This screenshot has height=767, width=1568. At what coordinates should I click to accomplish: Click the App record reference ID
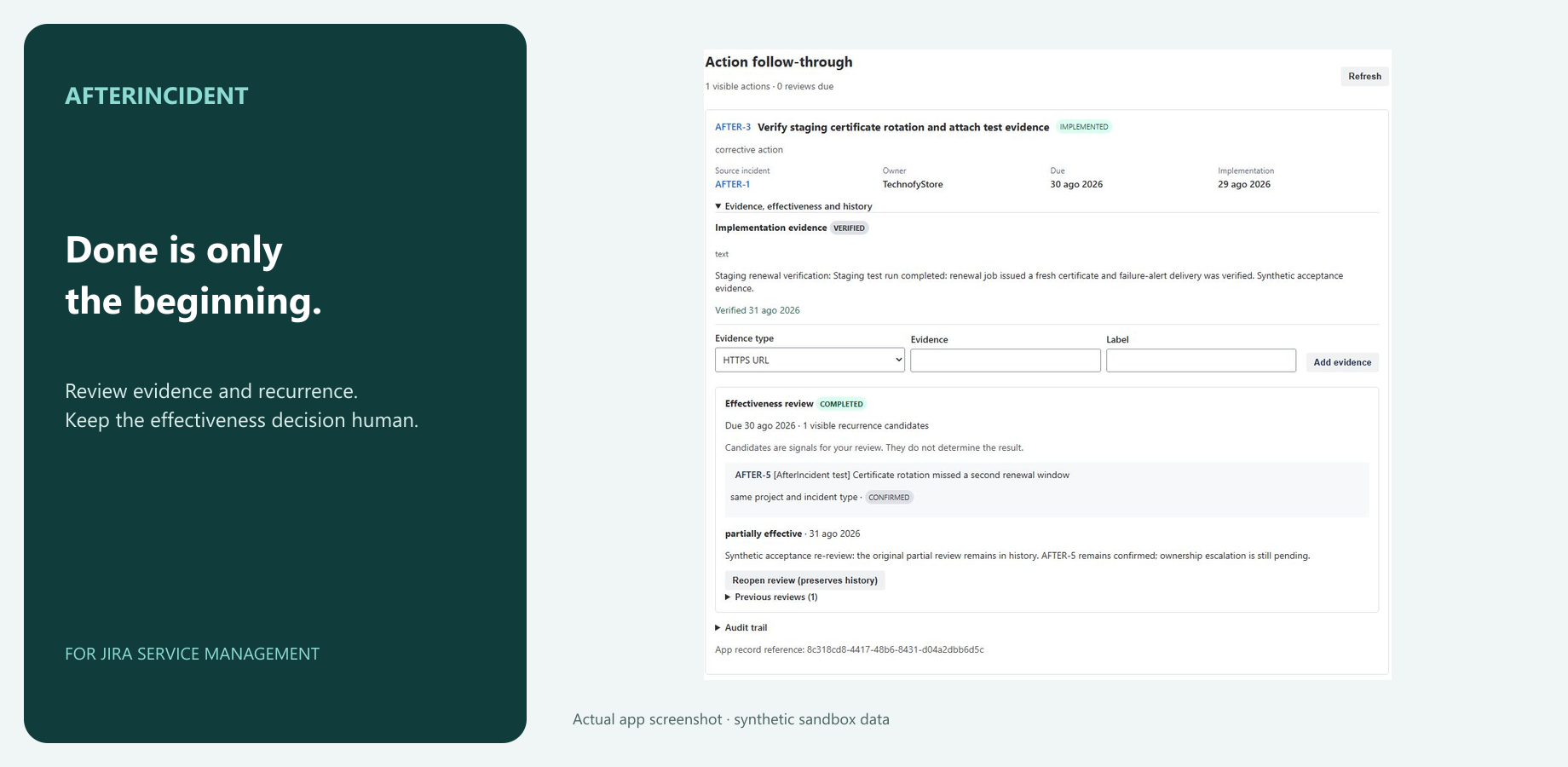[896, 649]
